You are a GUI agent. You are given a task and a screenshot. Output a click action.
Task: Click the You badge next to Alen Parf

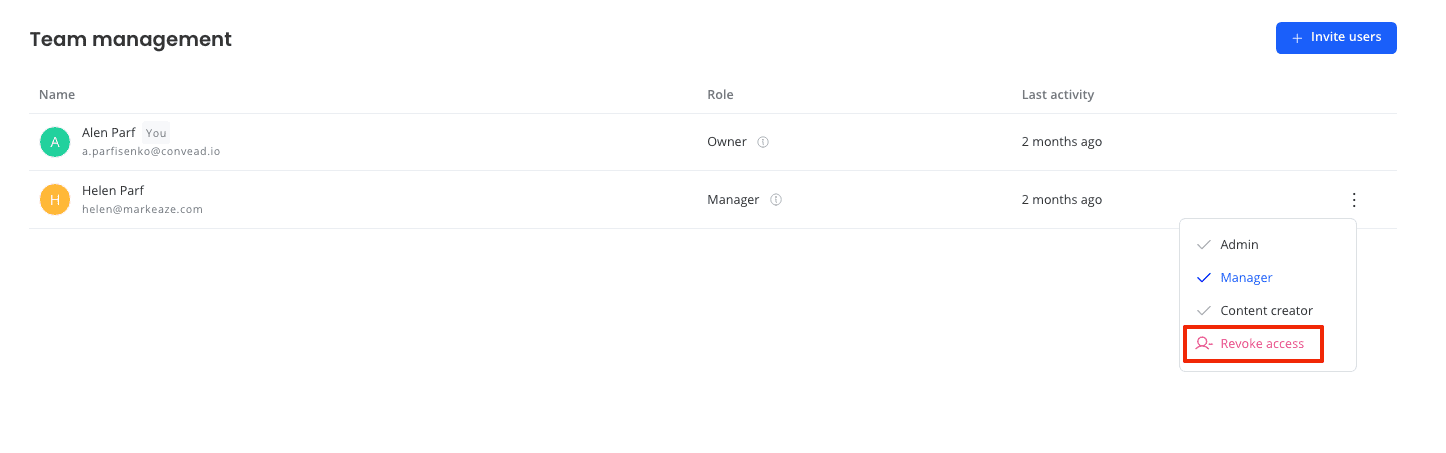[x=156, y=133]
